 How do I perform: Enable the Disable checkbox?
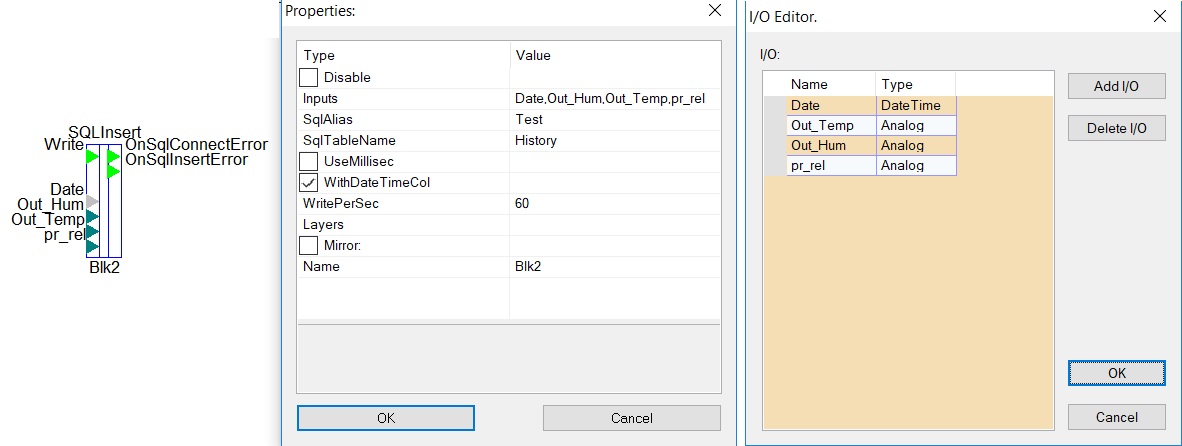click(x=308, y=78)
